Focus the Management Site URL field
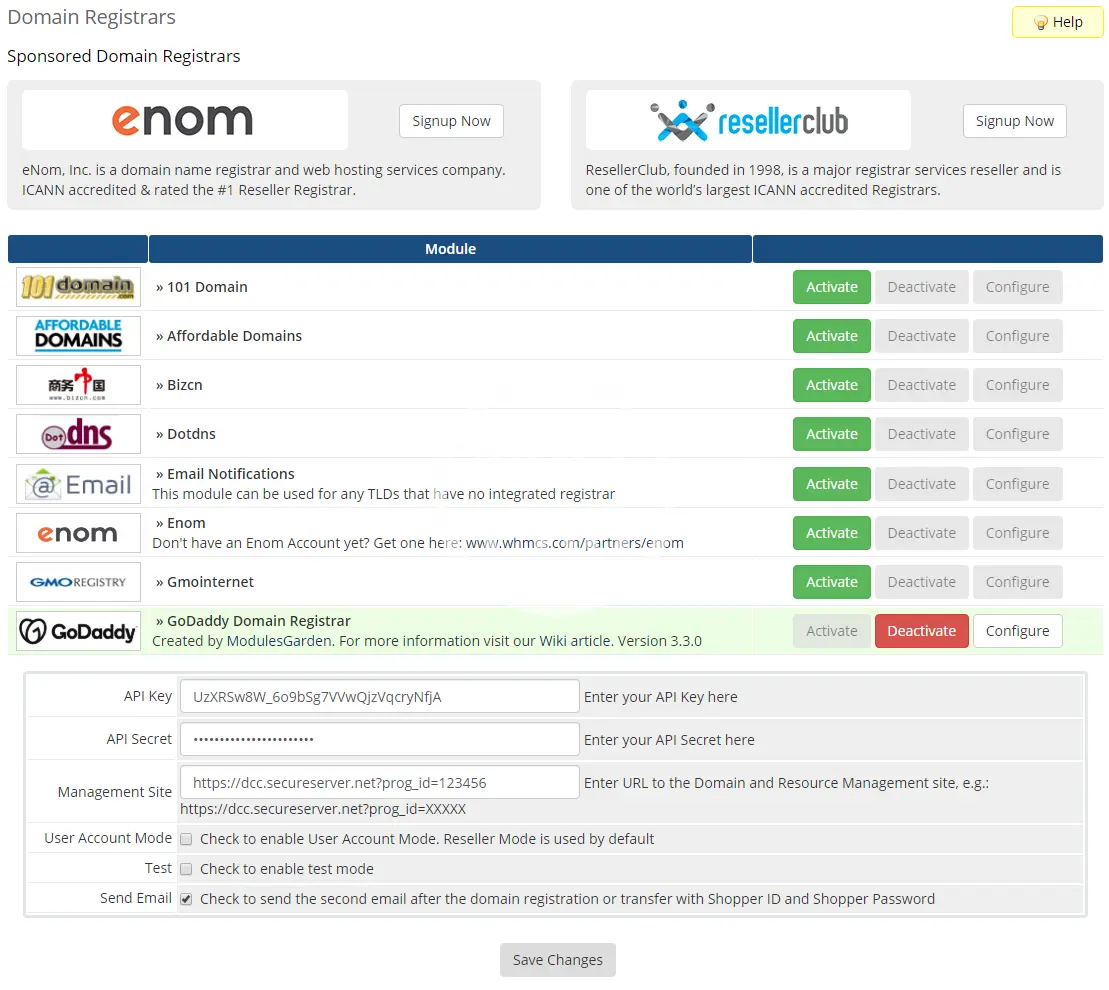The height and width of the screenshot is (990, 1109). click(x=379, y=783)
